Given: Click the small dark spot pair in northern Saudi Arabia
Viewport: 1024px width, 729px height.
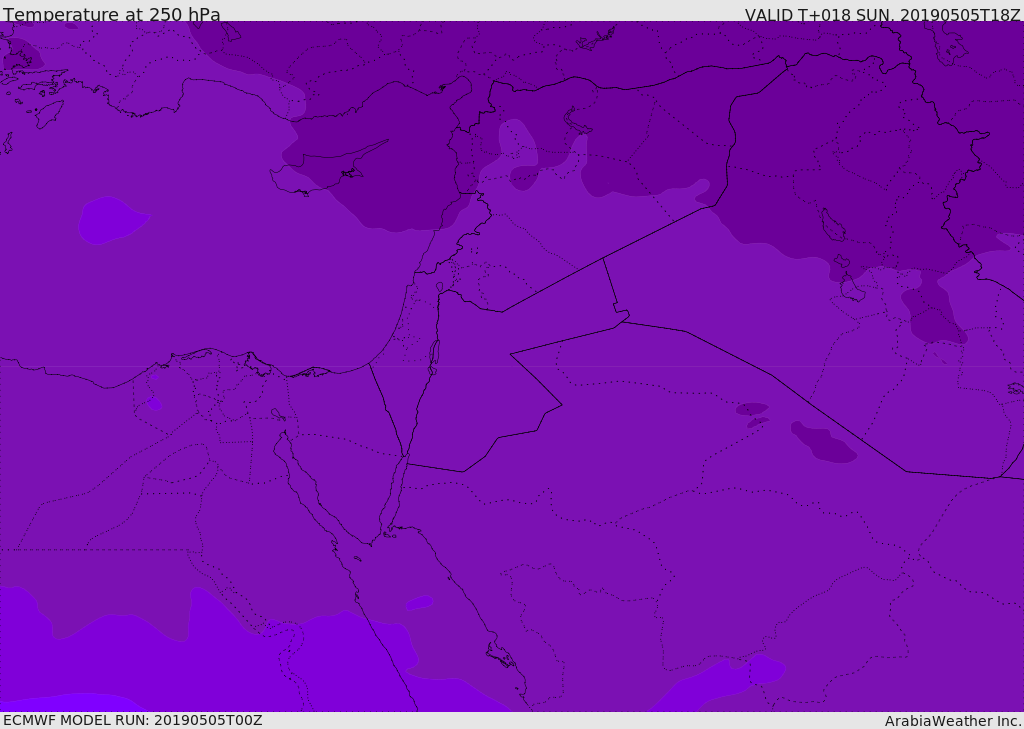Looking at the screenshot, I should point(753,414).
